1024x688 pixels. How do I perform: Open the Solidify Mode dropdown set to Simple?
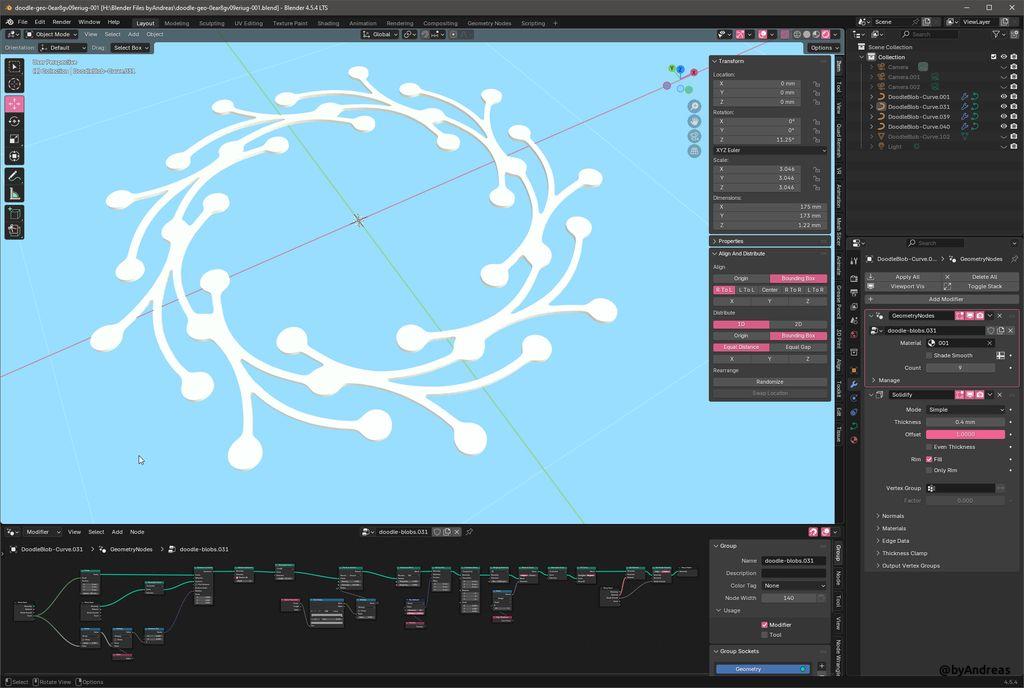pyautogui.click(x=965, y=409)
